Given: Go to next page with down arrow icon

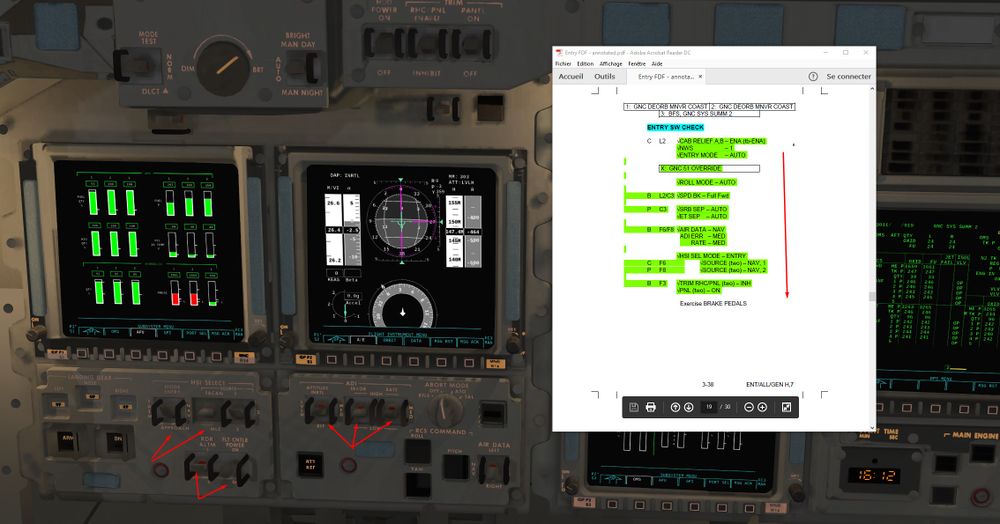Looking at the screenshot, I should (x=689, y=407).
